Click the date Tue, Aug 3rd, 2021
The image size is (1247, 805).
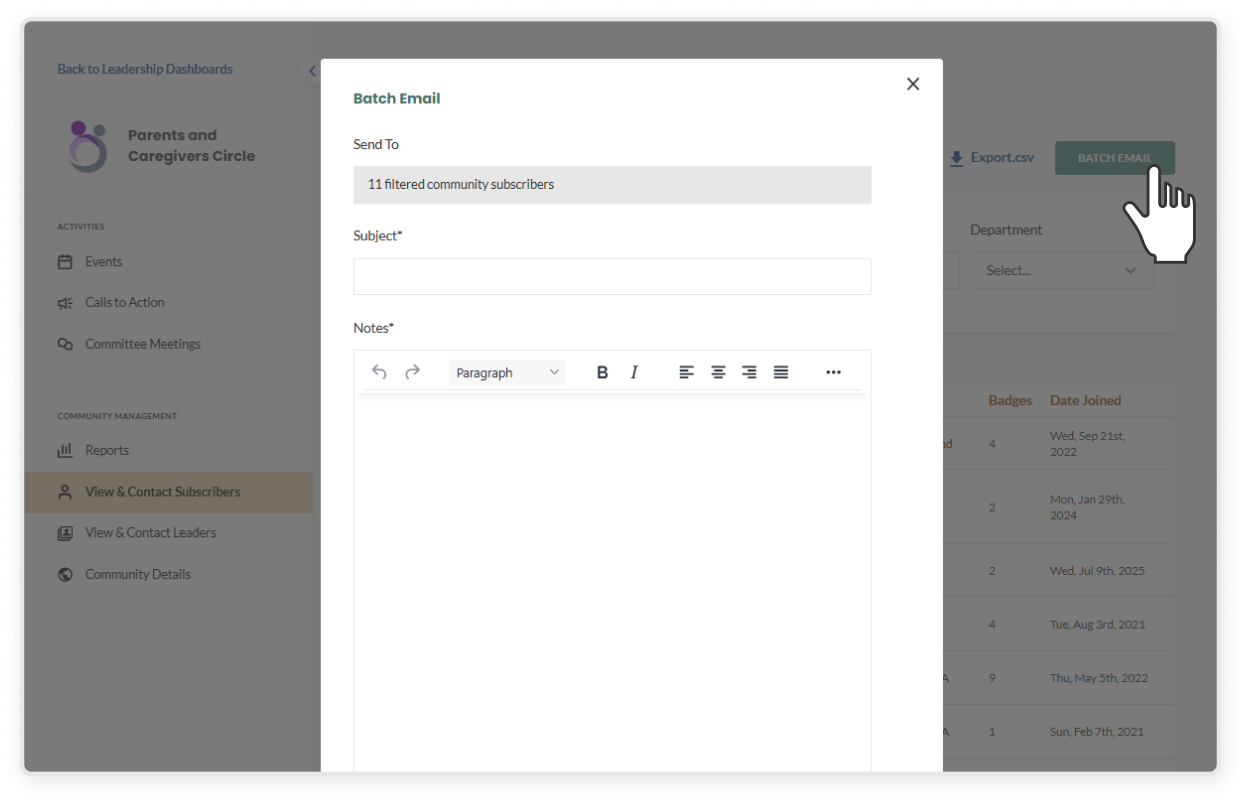[1097, 624]
